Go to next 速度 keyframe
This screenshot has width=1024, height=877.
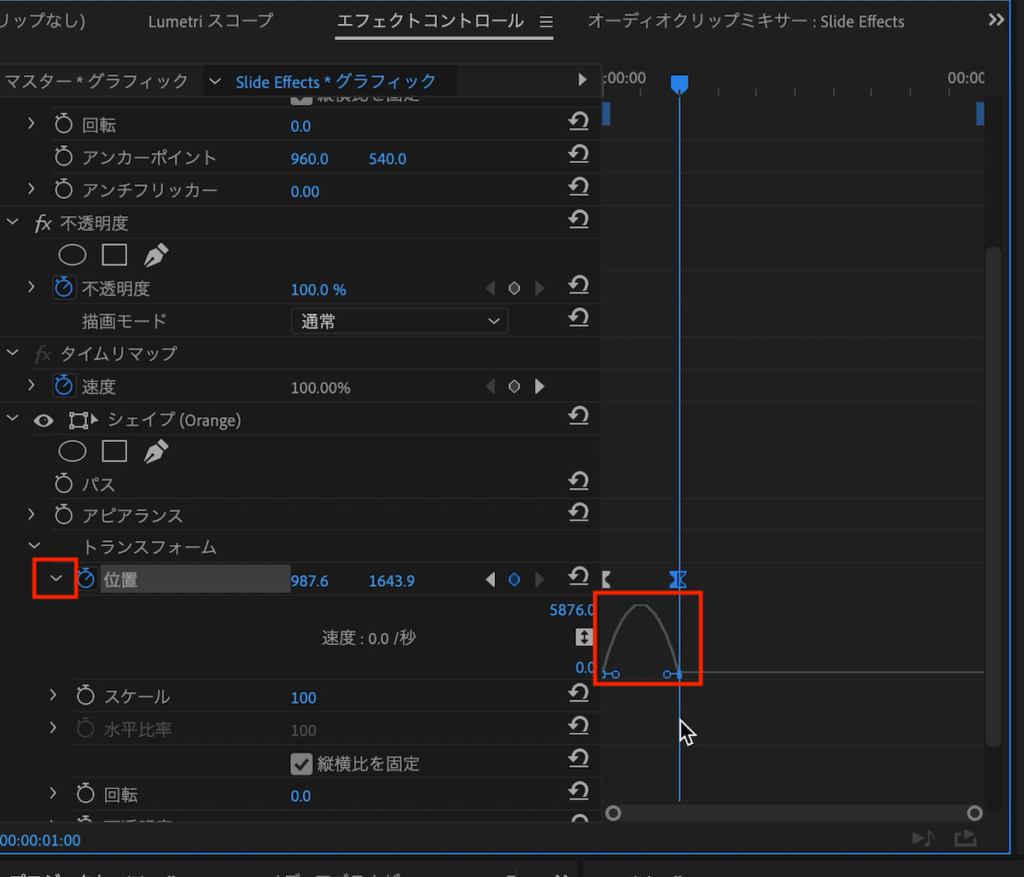pyautogui.click(x=539, y=387)
